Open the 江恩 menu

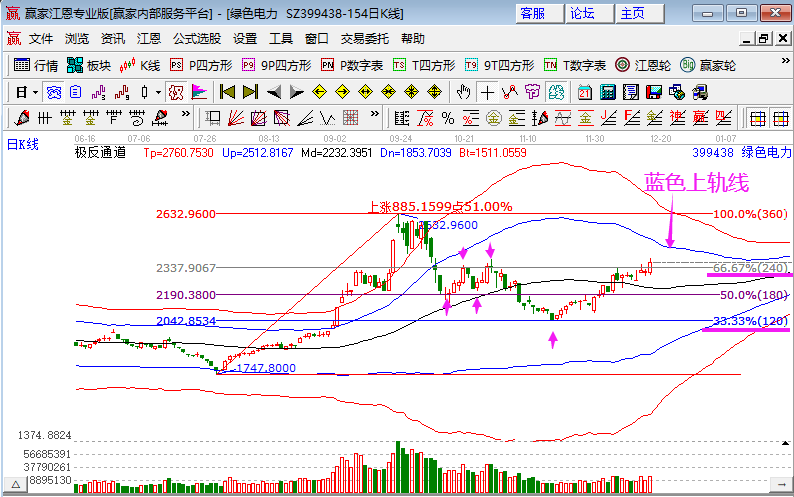pos(149,39)
